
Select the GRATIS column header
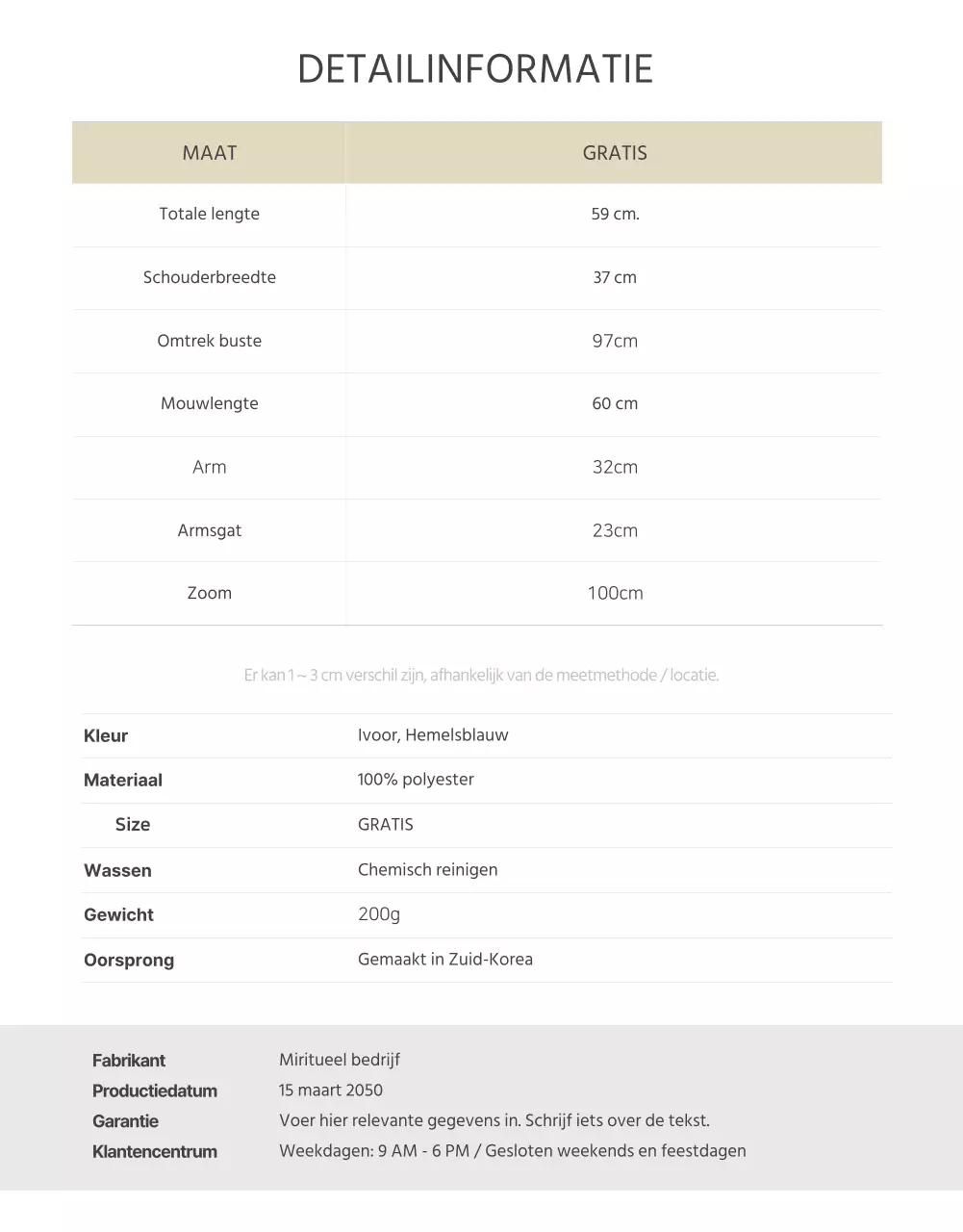pos(615,153)
